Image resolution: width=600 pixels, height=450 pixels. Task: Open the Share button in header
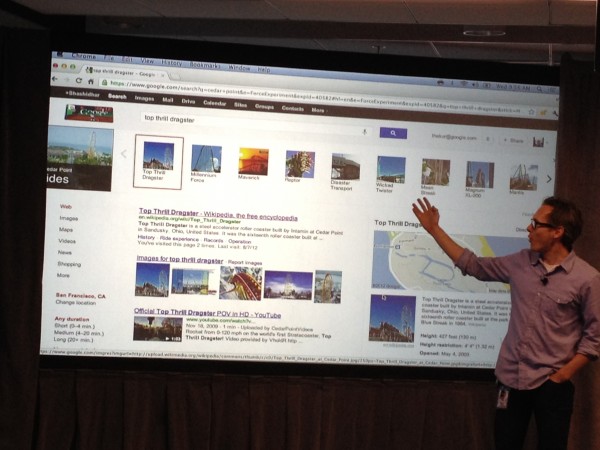point(515,141)
